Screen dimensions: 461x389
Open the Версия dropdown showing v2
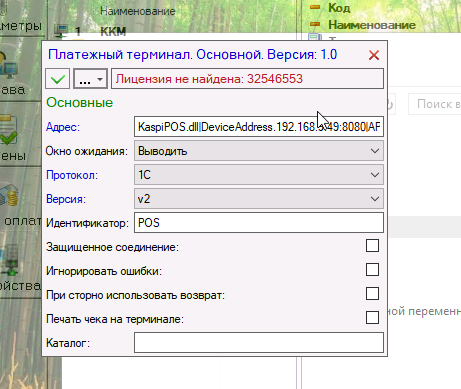point(259,199)
